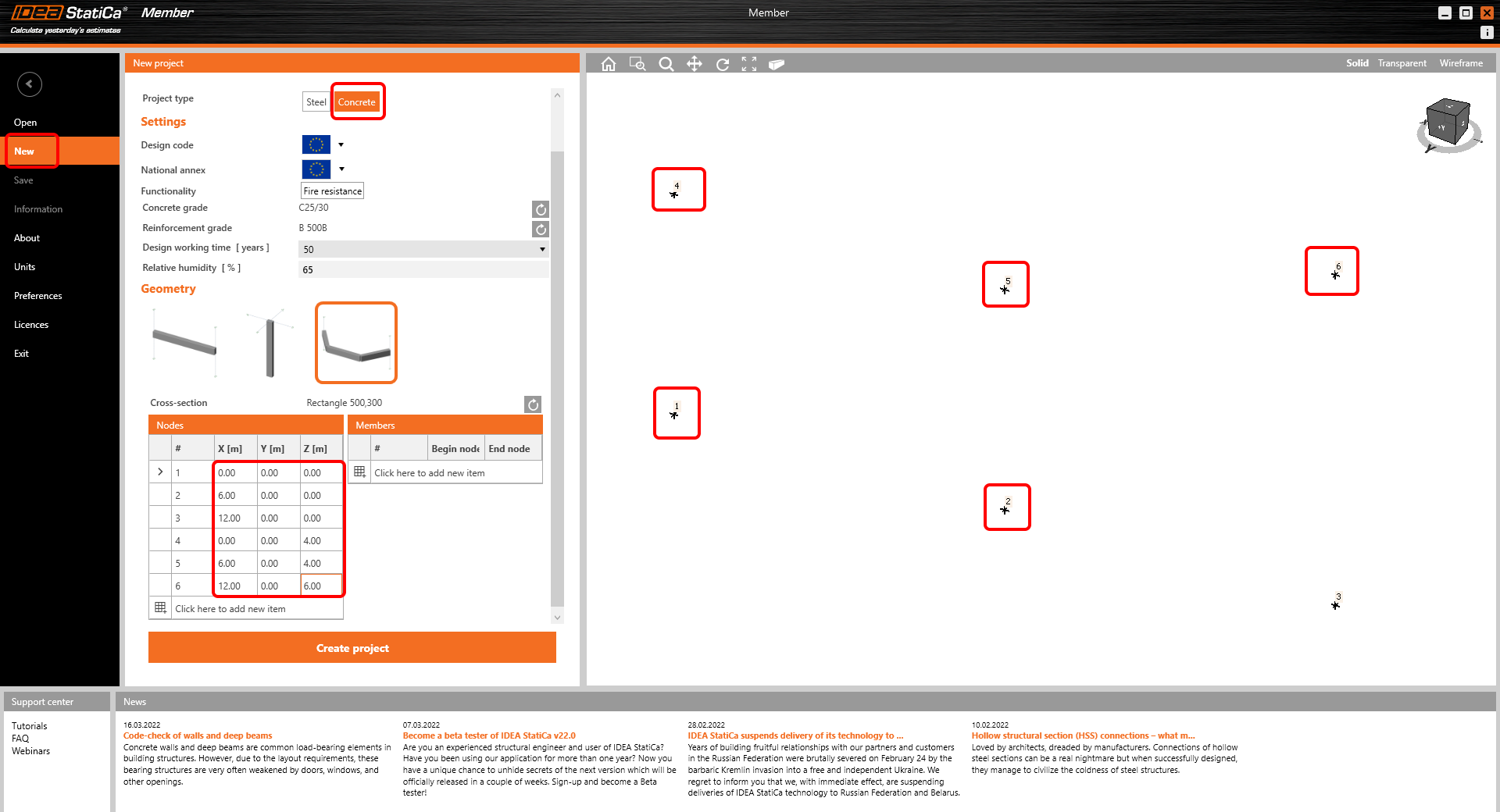Click the Begin node column header
Image resolution: width=1500 pixels, height=812 pixels.
coord(455,448)
